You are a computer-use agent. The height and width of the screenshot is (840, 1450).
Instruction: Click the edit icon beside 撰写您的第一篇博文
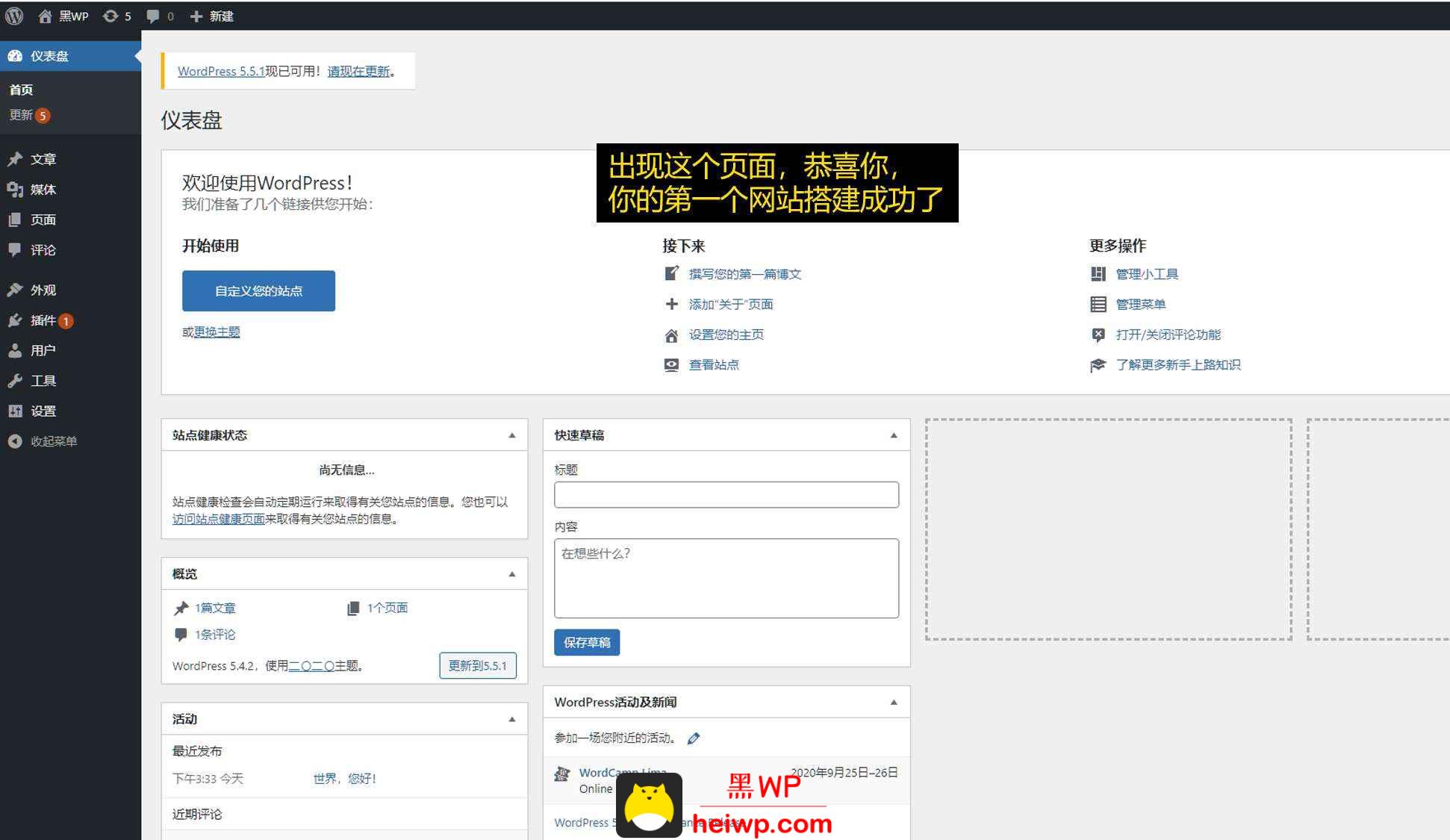tap(671, 273)
